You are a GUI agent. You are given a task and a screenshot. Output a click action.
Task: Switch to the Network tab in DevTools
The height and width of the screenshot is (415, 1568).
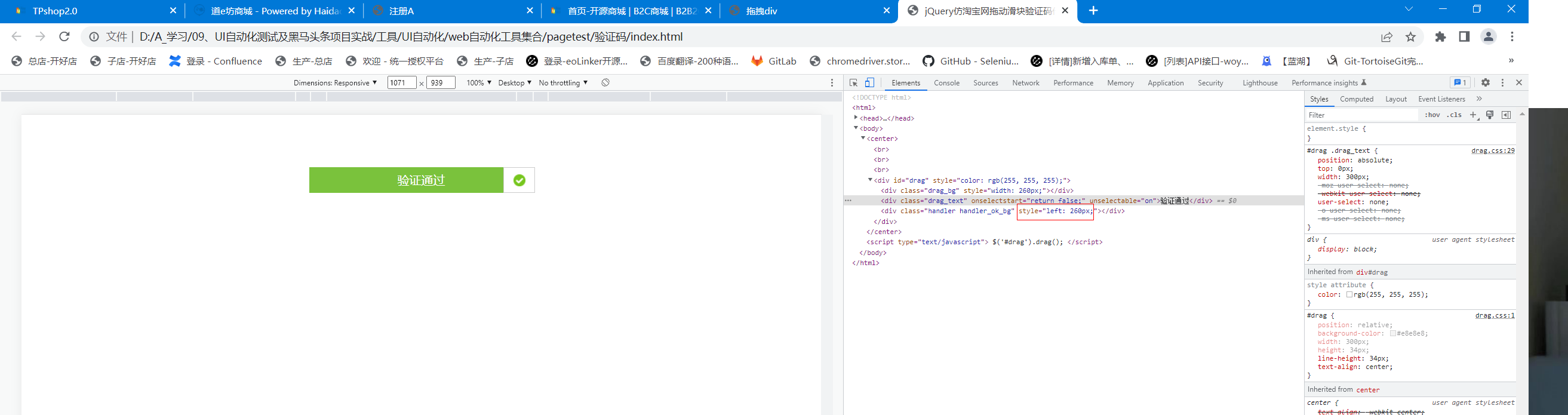click(1026, 83)
